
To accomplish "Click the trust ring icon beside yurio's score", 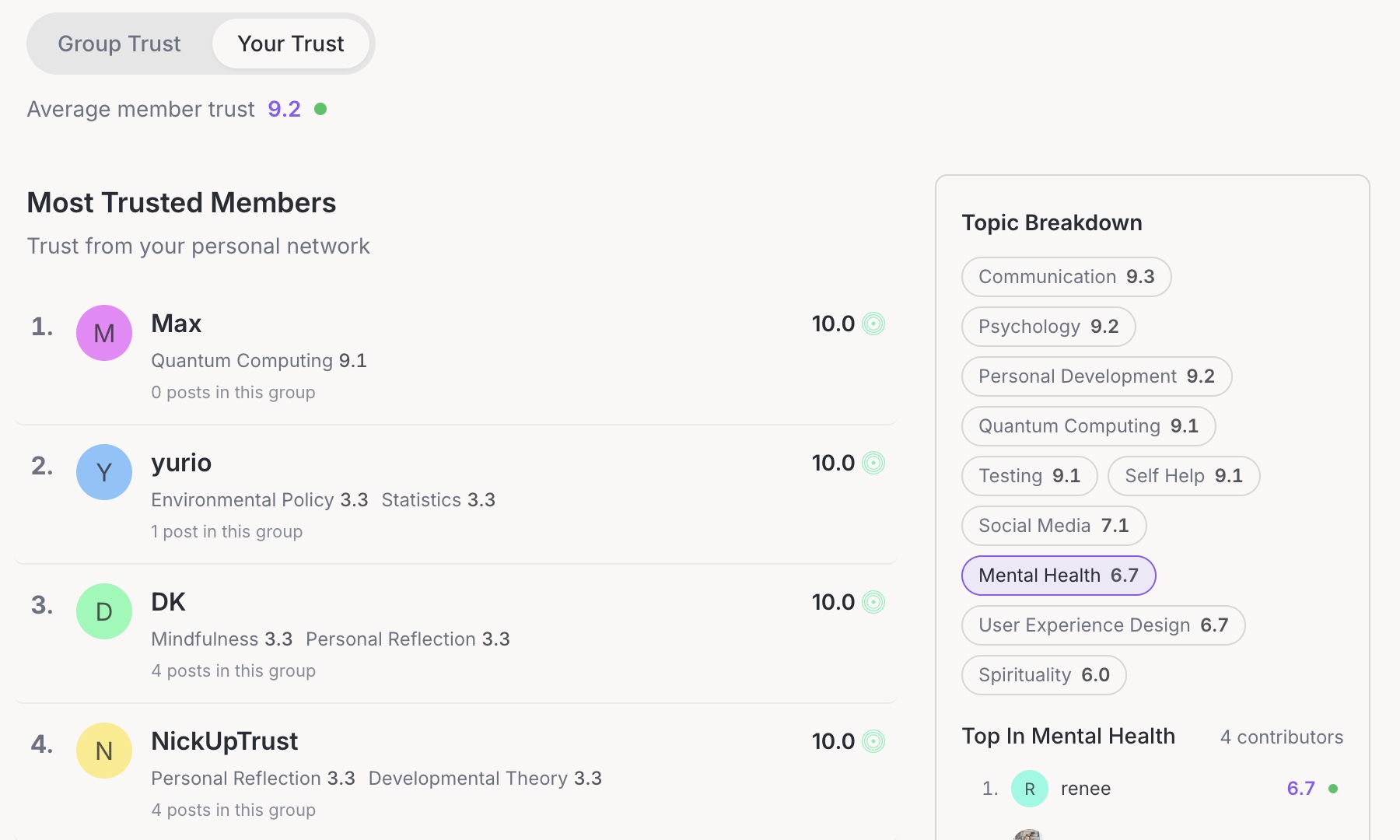I will pos(873,463).
